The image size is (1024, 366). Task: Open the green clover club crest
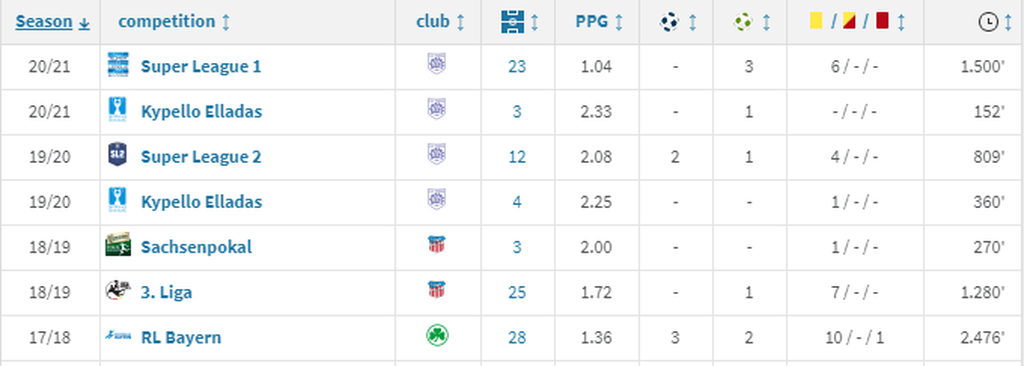click(437, 336)
